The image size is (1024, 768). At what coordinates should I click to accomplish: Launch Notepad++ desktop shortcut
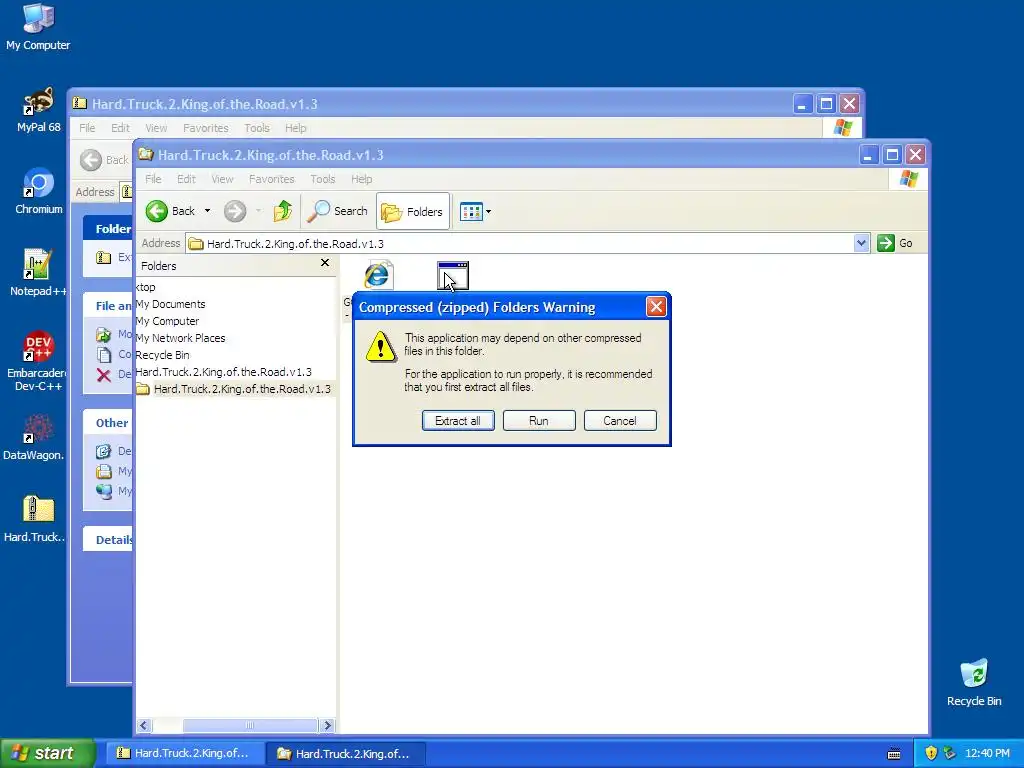(37, 273)
